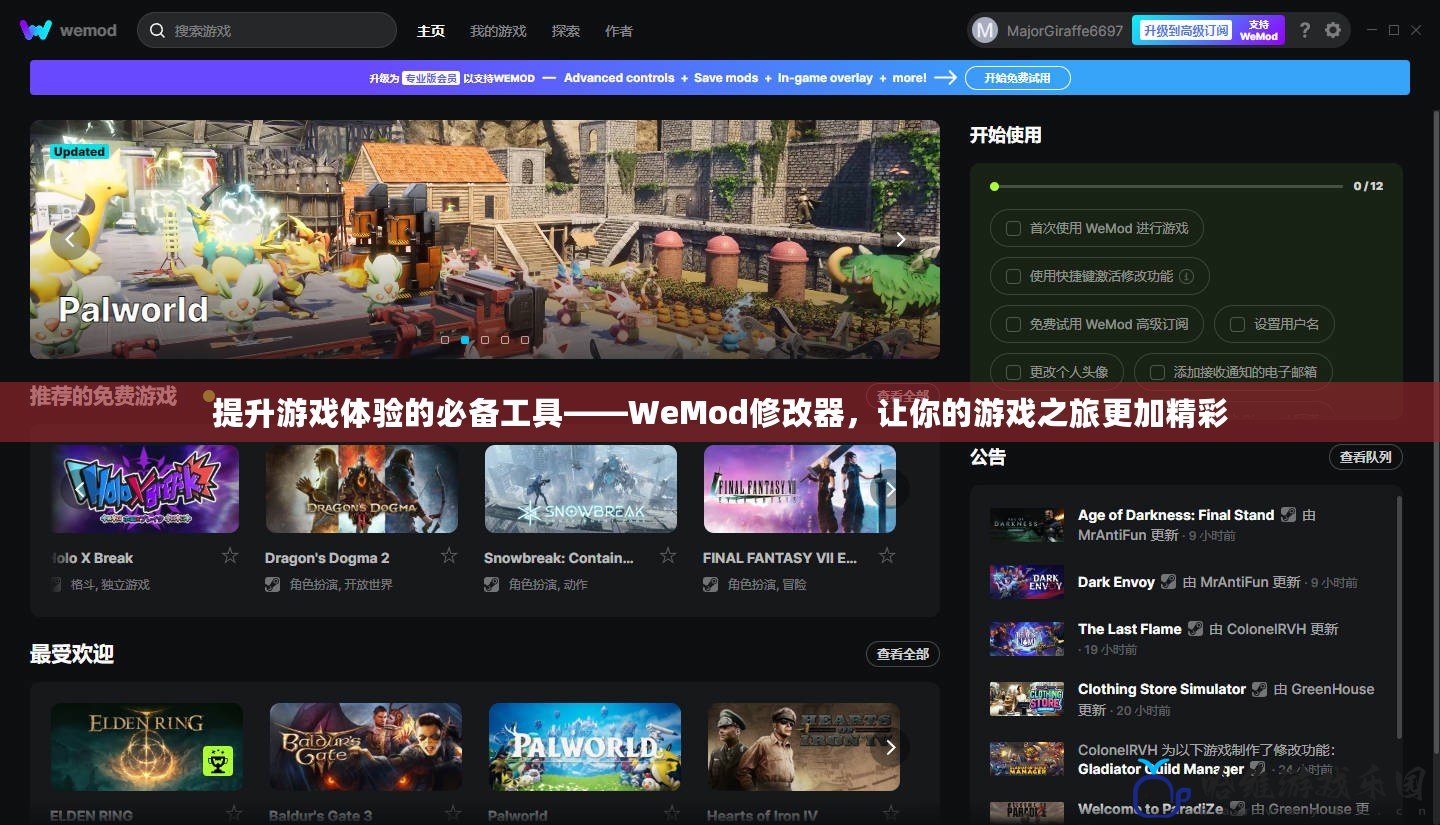Open the Hearts of Iron IV thumbnail

click(x=804, y=747)
